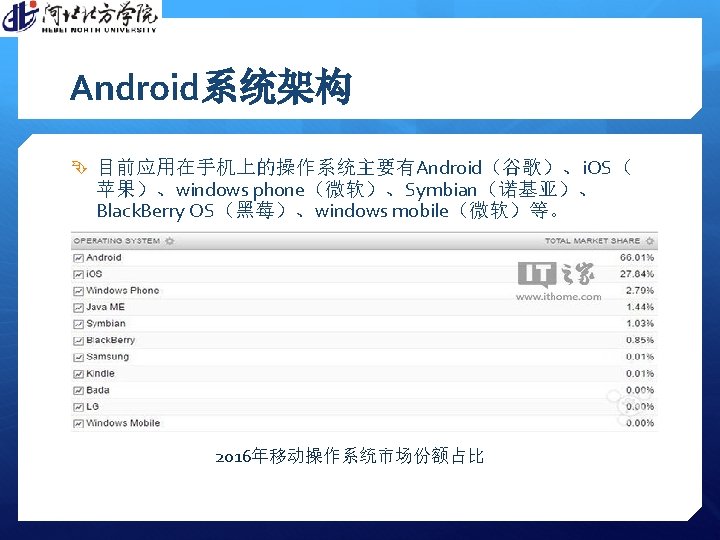Image resolution: width=720 pixels, height=540 pixels.
Task: Click the Symbian row chart icon
Action: (79, 324)
